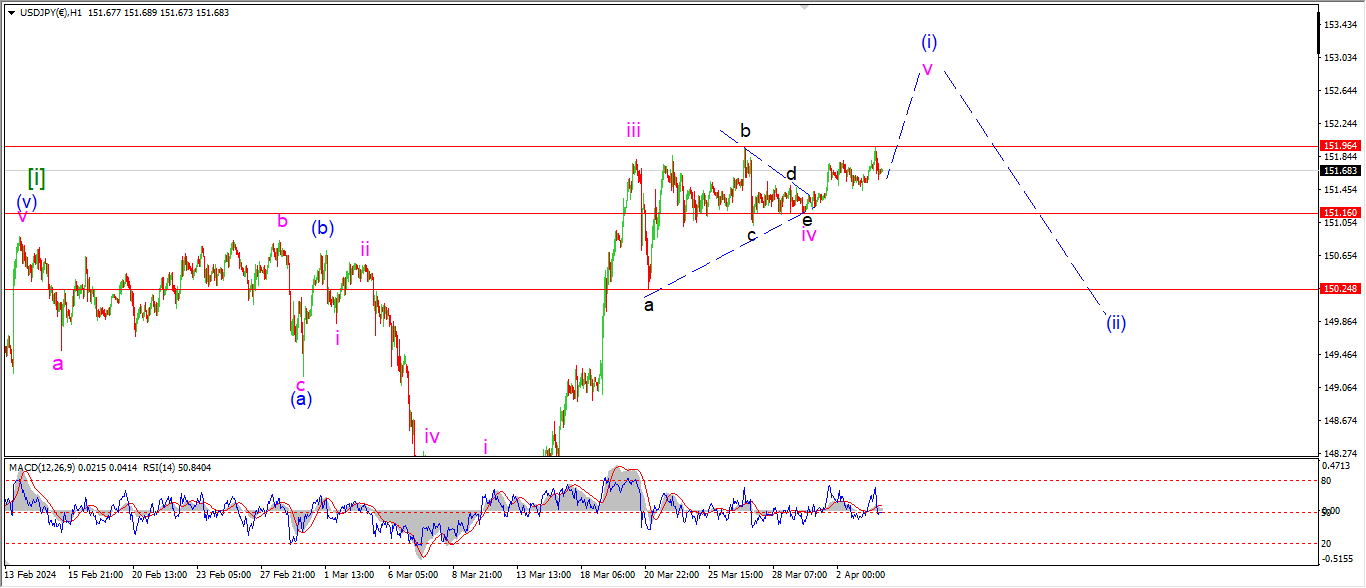Viewport: 1366px width, 588px height.
Task: Click the 153.434 value on price scale
Action: tap(1339, 24)
